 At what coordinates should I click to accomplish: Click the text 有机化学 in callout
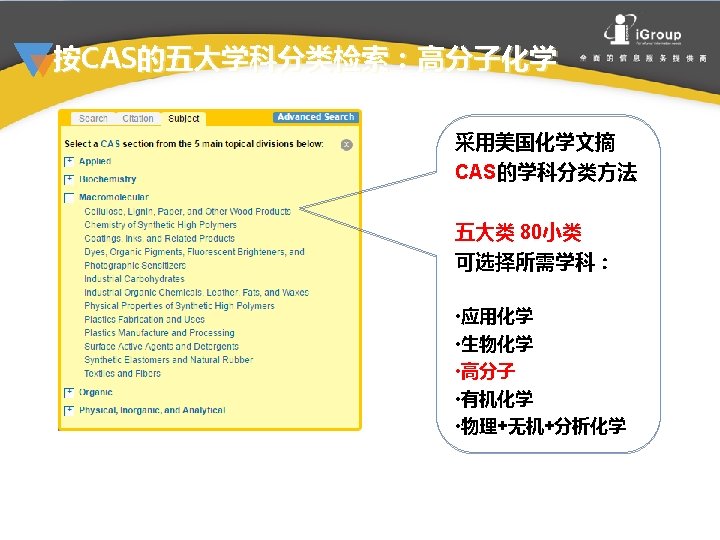(x=496, y=399)
